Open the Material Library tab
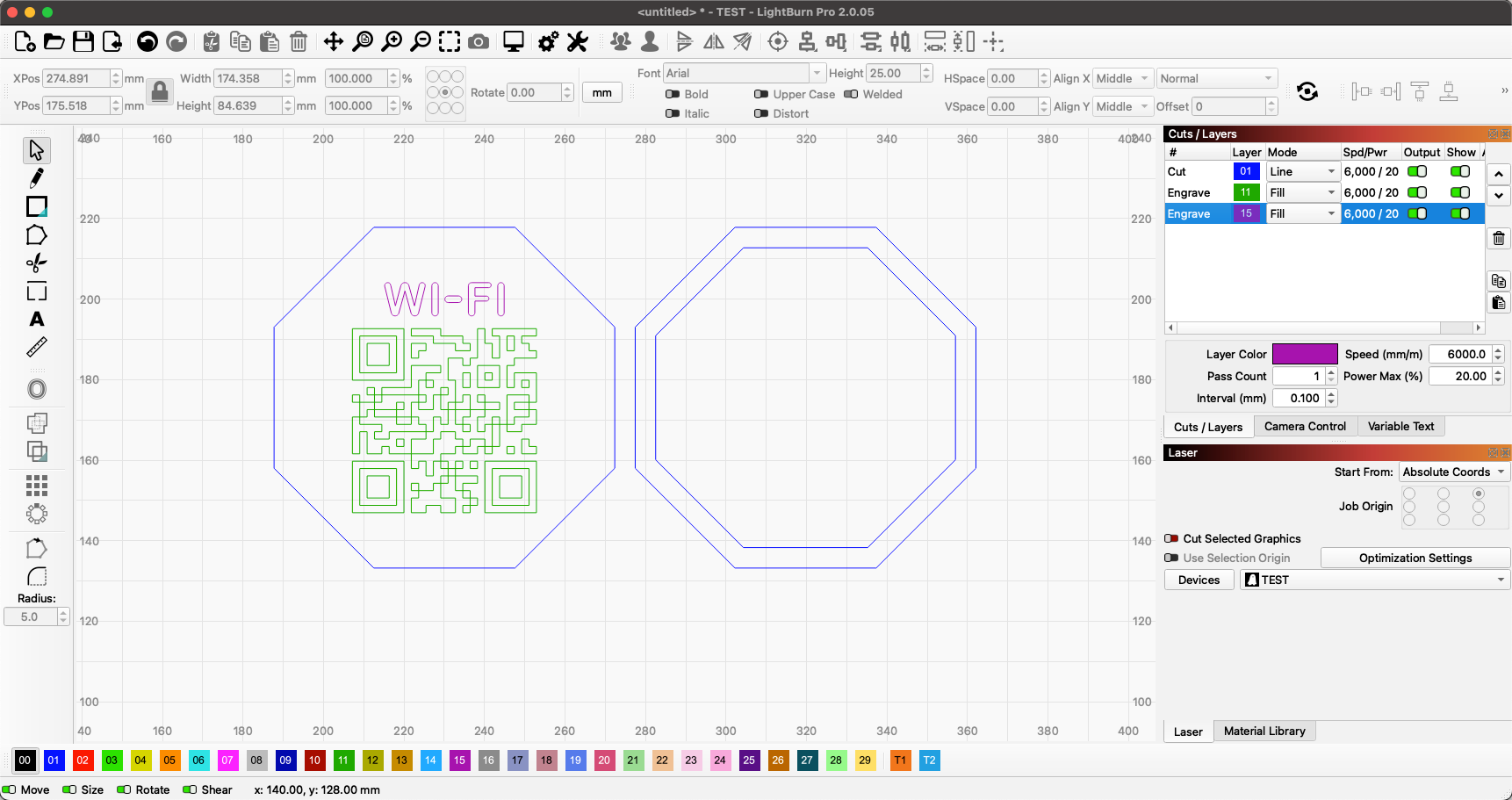 click(1264, 731)
